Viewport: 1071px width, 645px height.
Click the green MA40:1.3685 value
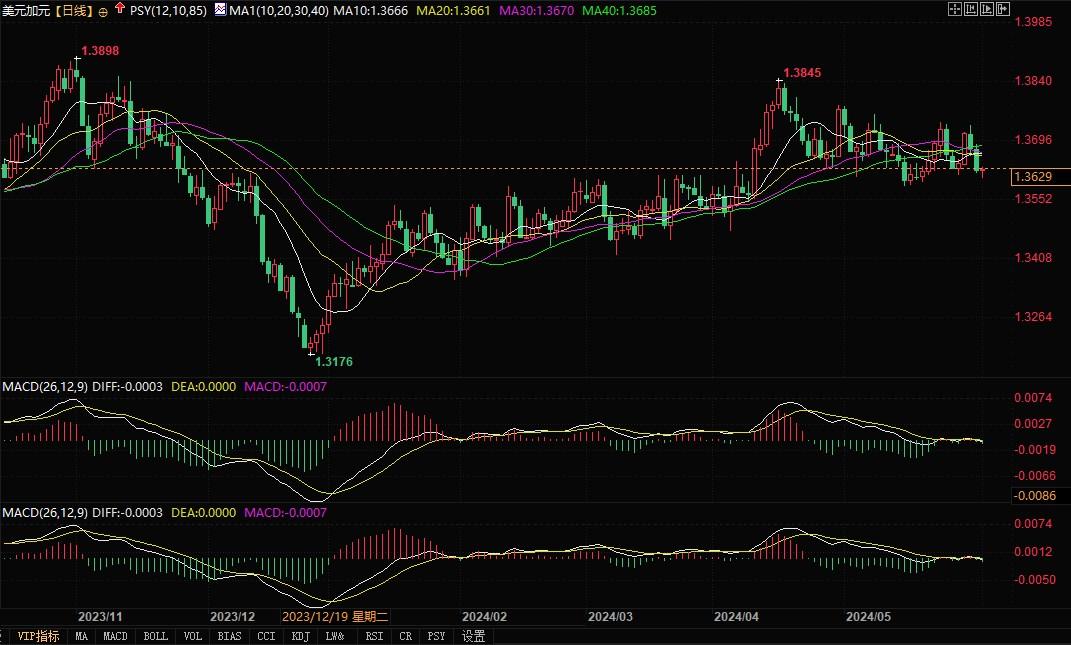click(x=620, y=11)
